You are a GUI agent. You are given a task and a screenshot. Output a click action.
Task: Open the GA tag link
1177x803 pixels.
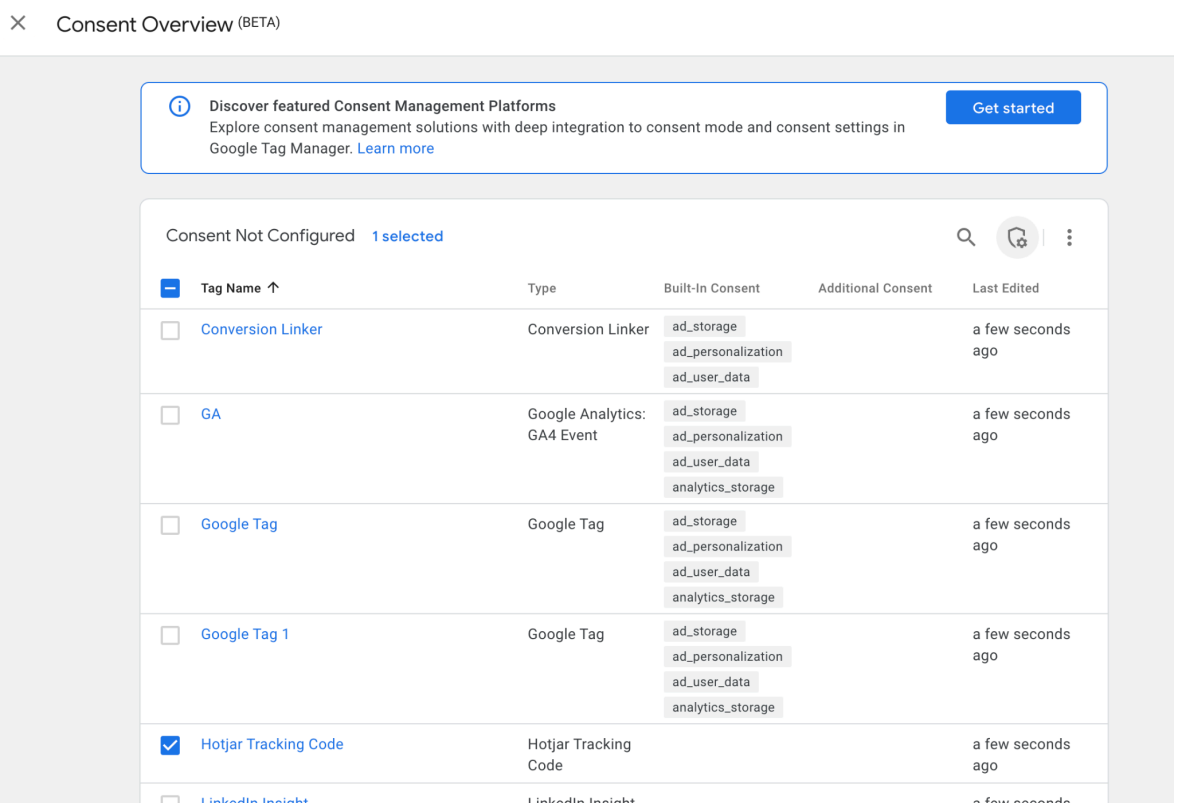[211, 414]
